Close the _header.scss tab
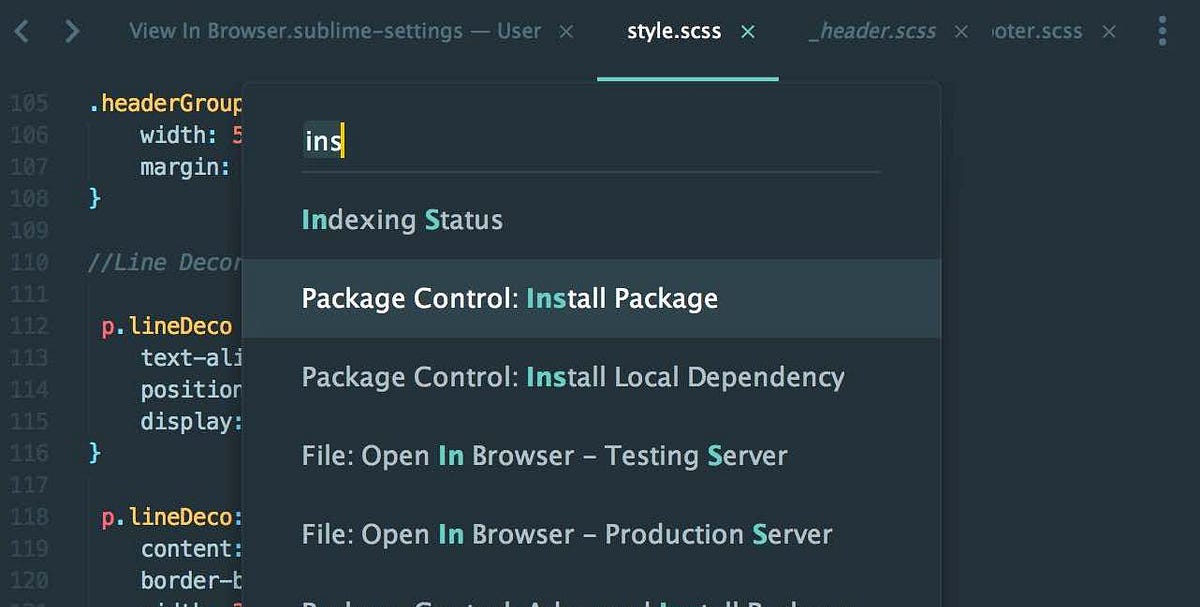This screenshot has height=607, width=1200. click(960, 31)
